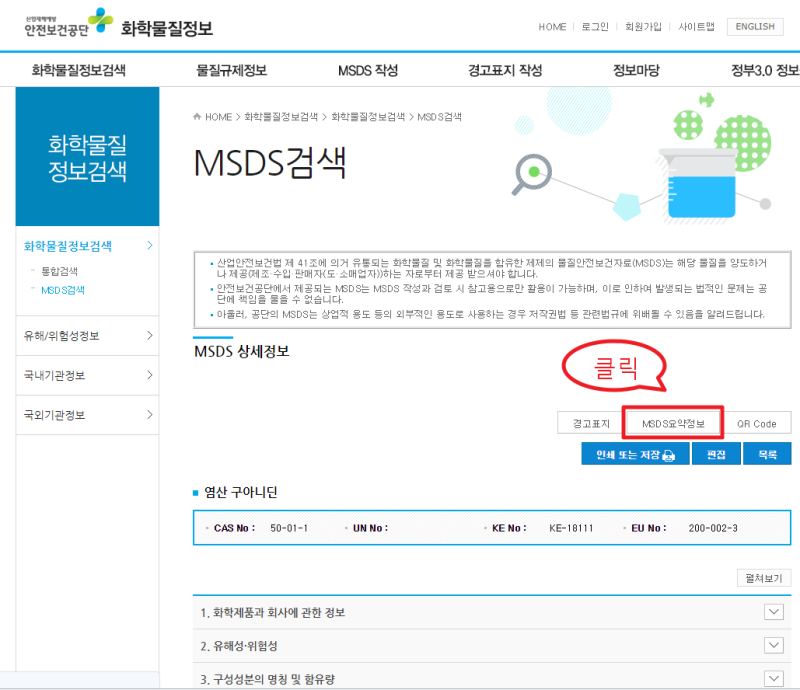Click the home icon in the breadcrumb

coord(197,117)
